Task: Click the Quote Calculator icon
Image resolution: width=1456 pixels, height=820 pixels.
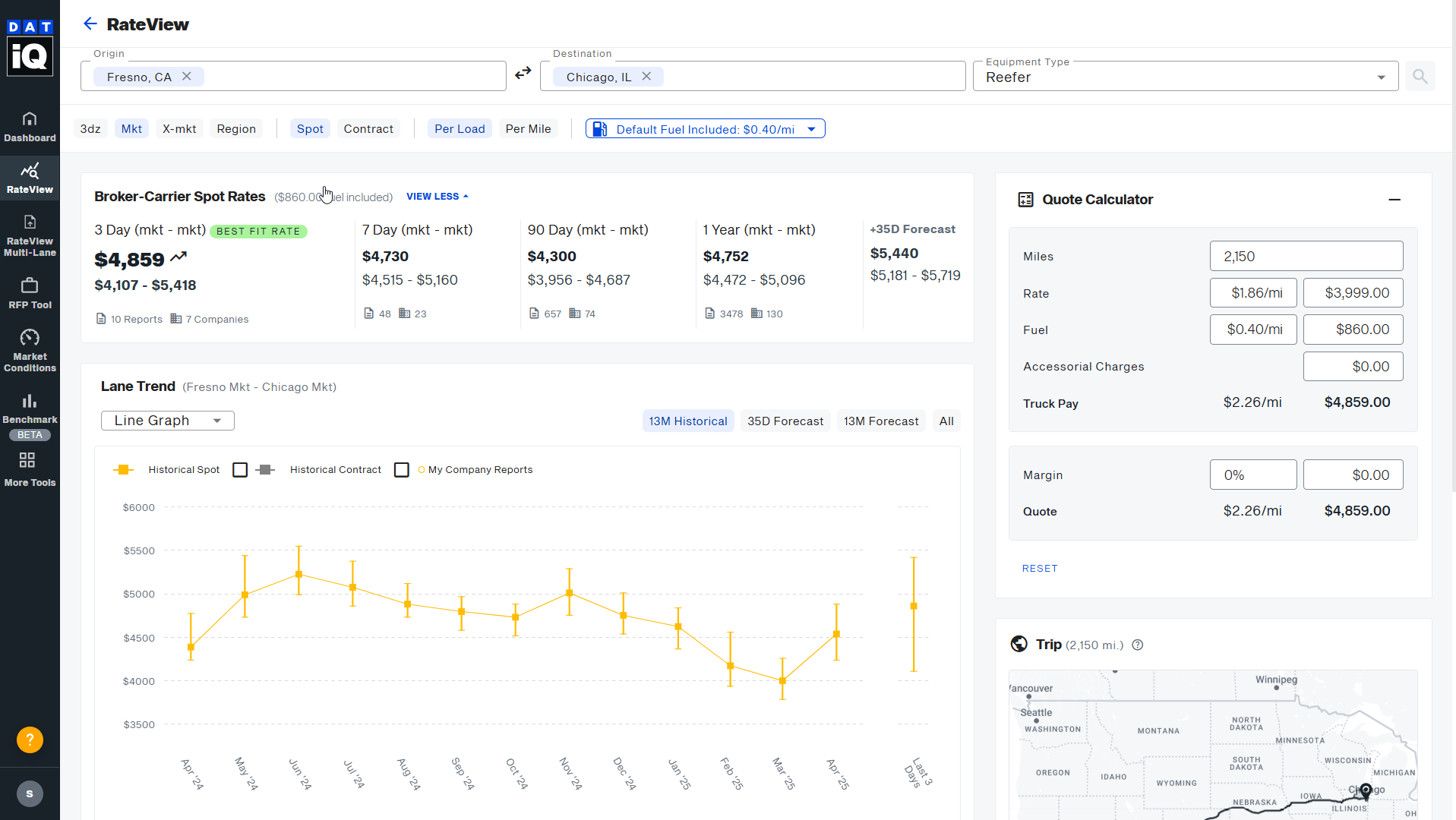Action: pos(1026,200)
